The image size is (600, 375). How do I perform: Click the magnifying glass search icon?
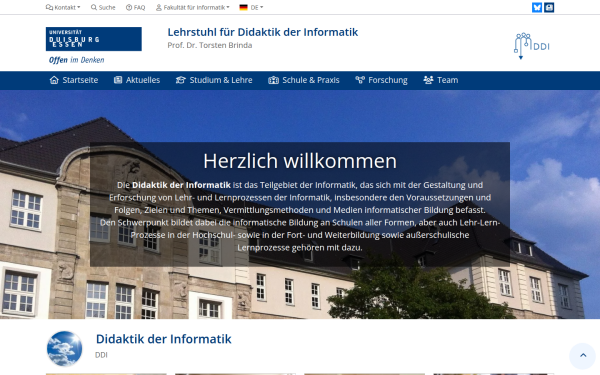(94, 7)
